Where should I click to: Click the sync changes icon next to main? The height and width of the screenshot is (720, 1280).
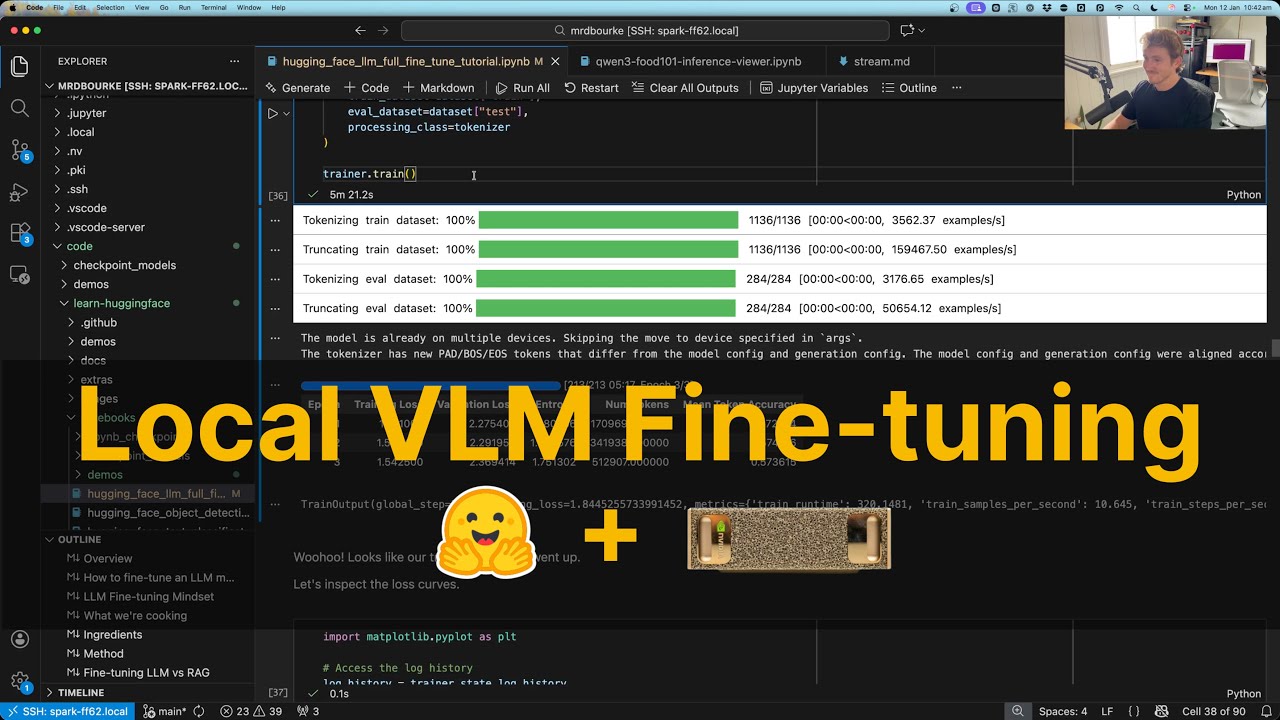pos(198,711)
